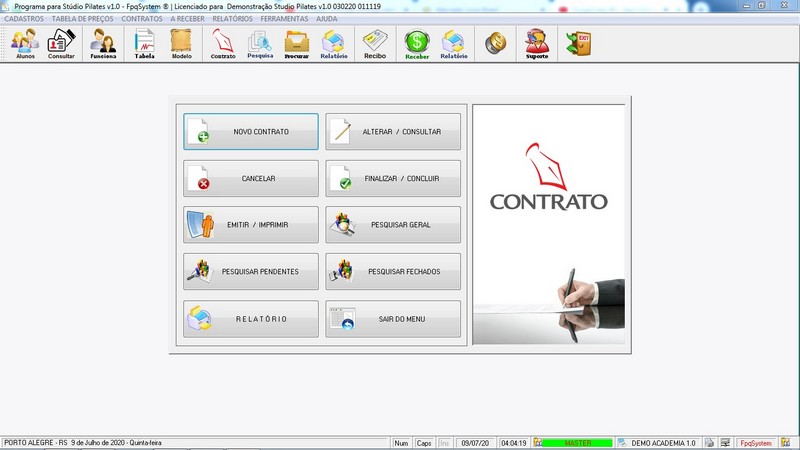Open the Relatório icon next to Receber
This screenshot has height=450, width=800.
click(454, 44)
